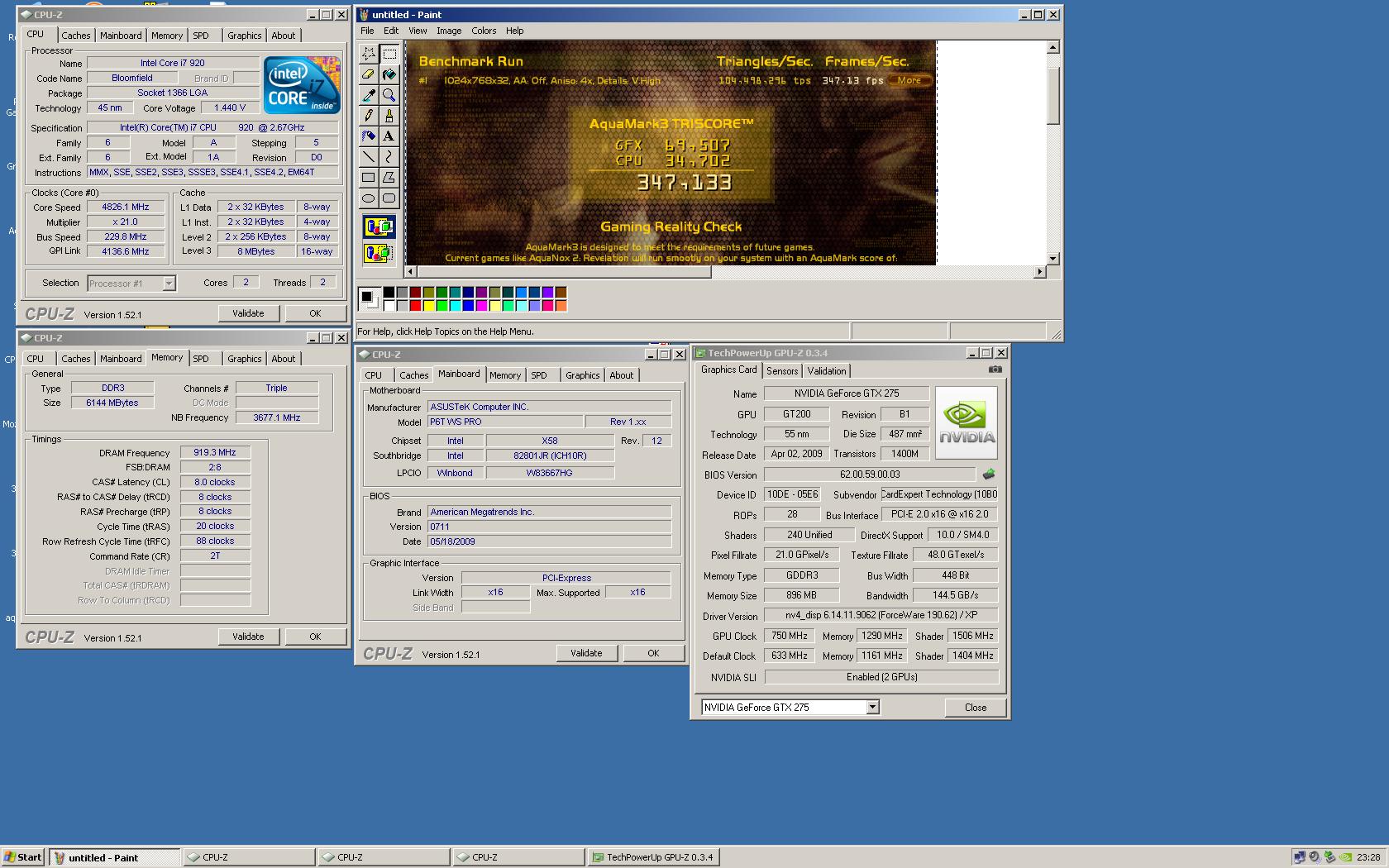Screen dimensions: 1389x868
Task: Open the volume speaker tray icon
Action: 1315,857
